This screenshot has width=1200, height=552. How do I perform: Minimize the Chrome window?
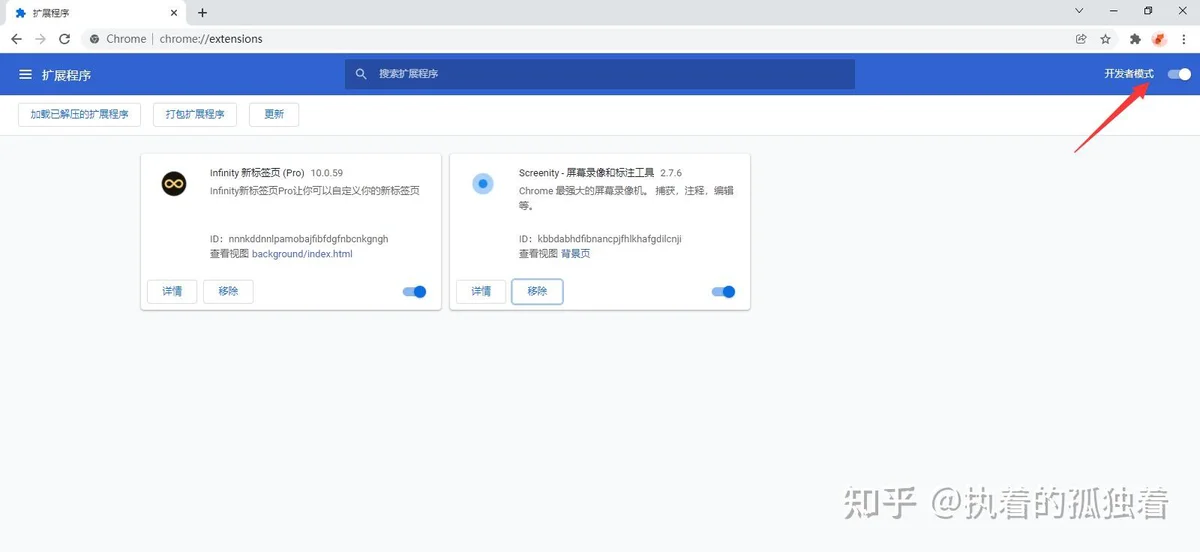point(1113,11)
